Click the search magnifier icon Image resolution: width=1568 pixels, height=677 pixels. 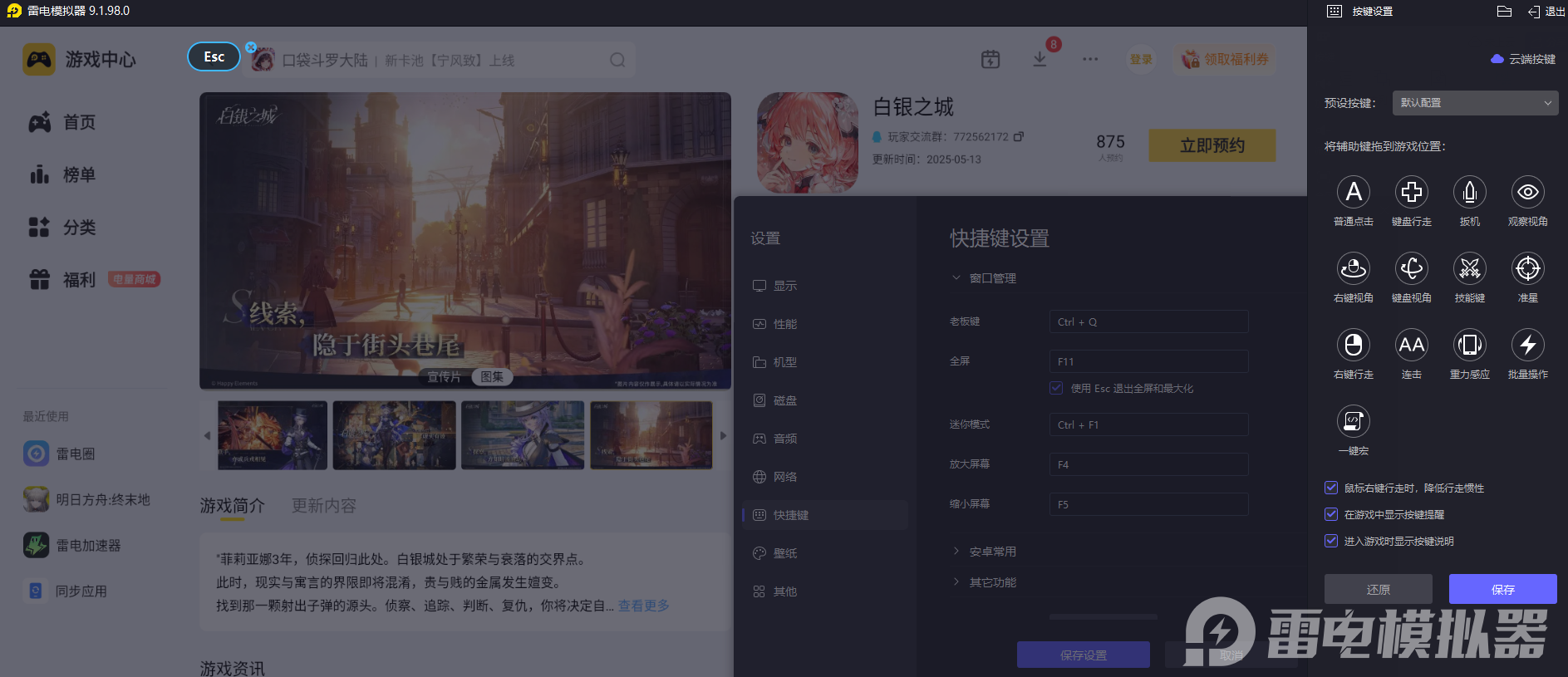pyautogui.click(x=617, y=60)
